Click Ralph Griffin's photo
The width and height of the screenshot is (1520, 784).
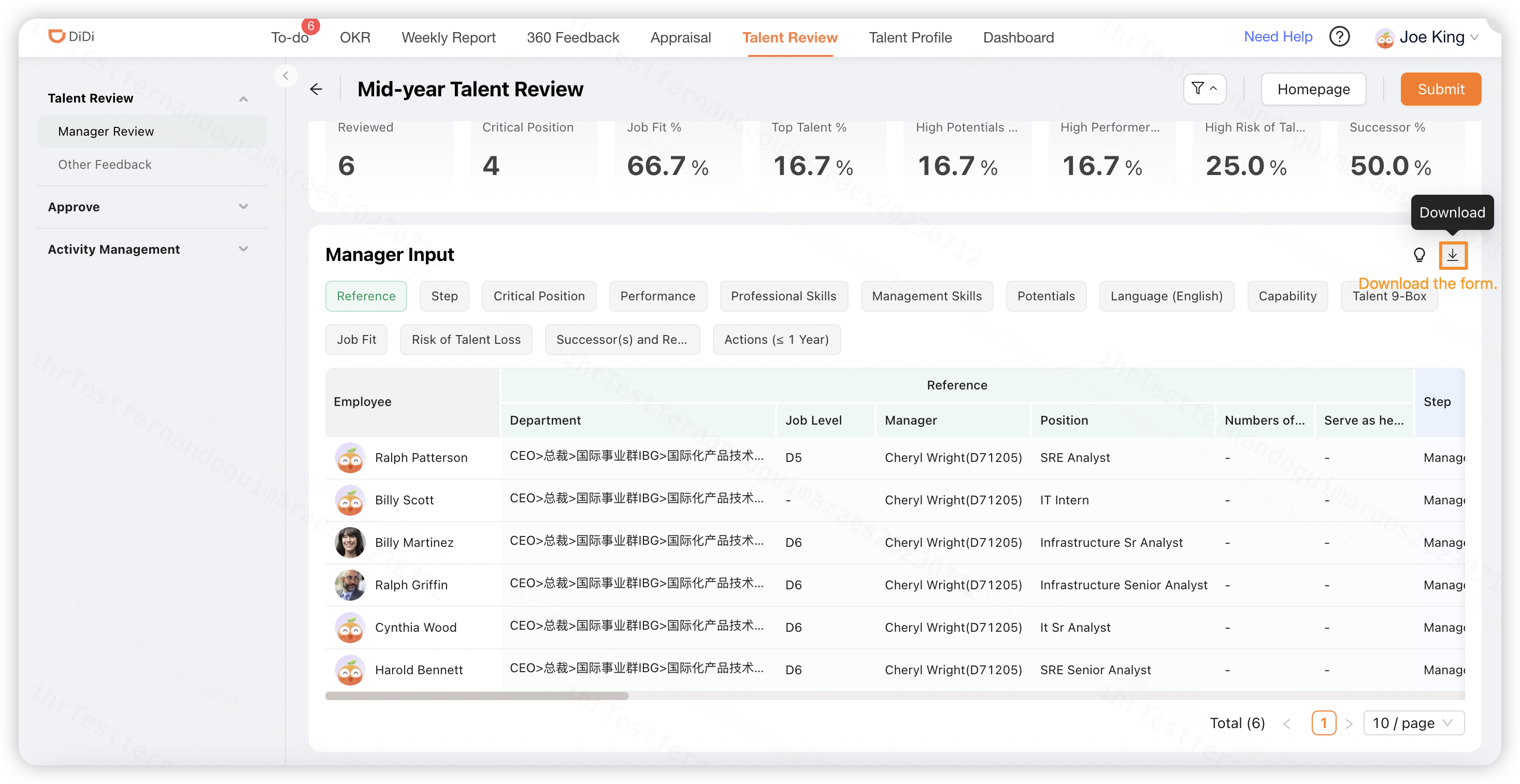[x=350, y=585]
